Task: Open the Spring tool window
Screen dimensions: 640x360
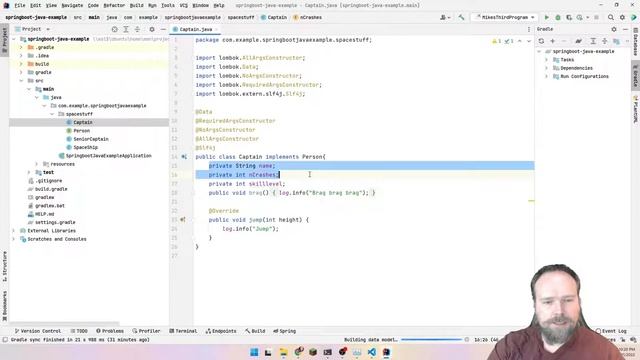Action: (x=284, y=331)
